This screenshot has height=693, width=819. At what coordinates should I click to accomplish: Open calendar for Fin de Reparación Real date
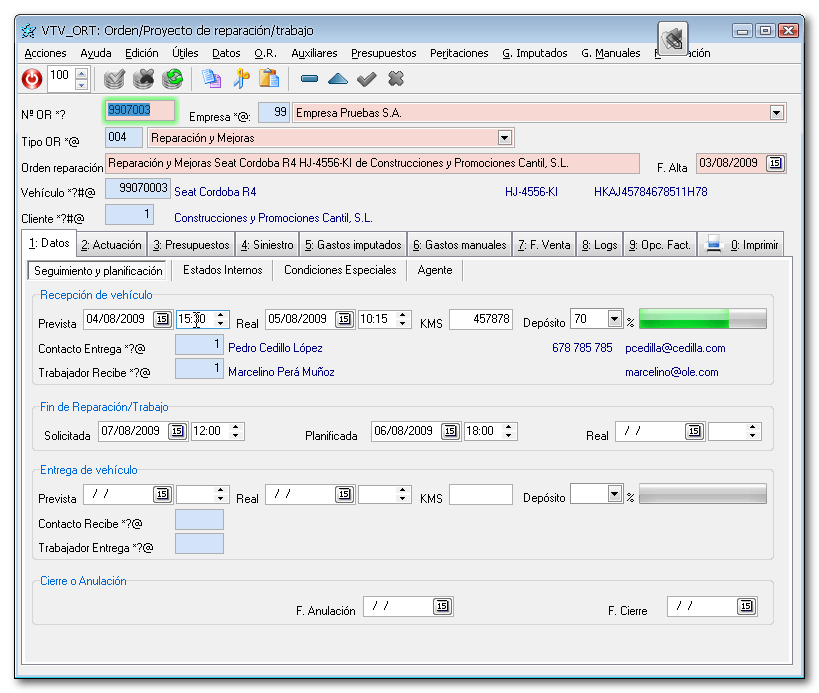[694, 431]
